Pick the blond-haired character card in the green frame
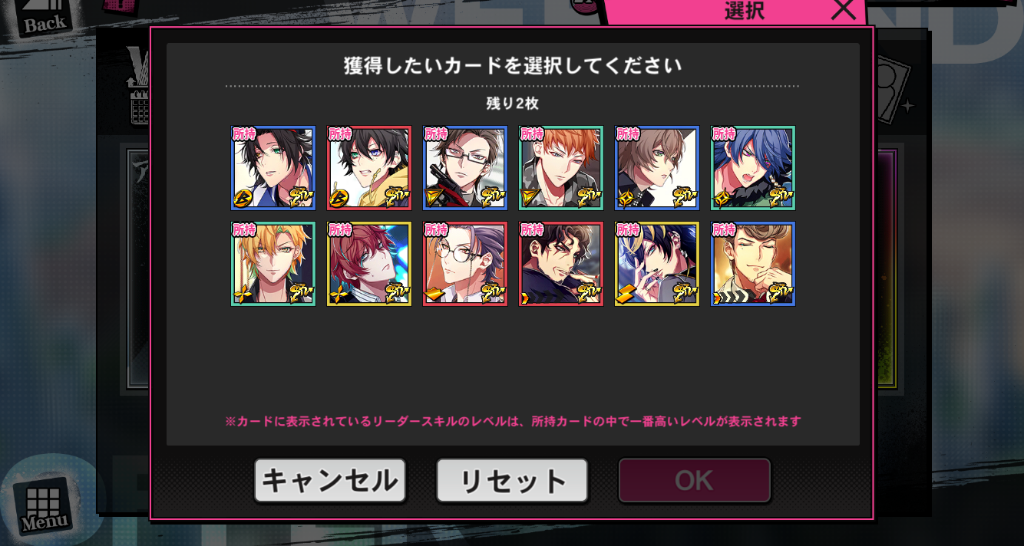The width and height of the screenshot is (1024, 546). tap(273, 264)
